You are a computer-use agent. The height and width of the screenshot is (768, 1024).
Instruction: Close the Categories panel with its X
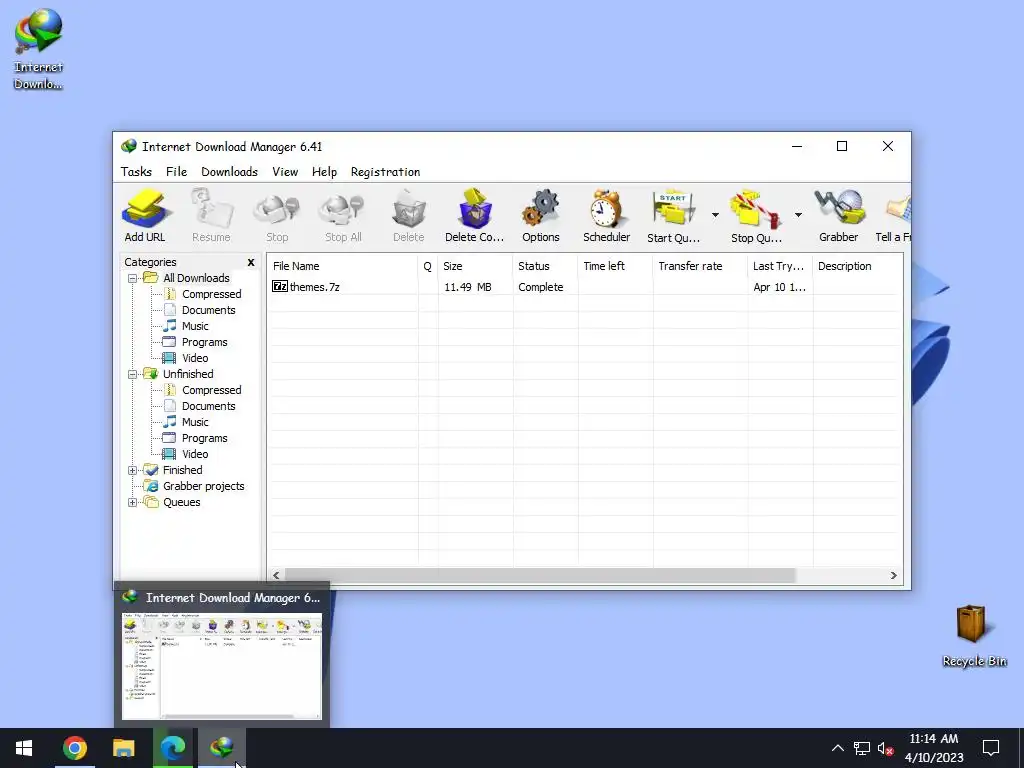coord(251,263)
